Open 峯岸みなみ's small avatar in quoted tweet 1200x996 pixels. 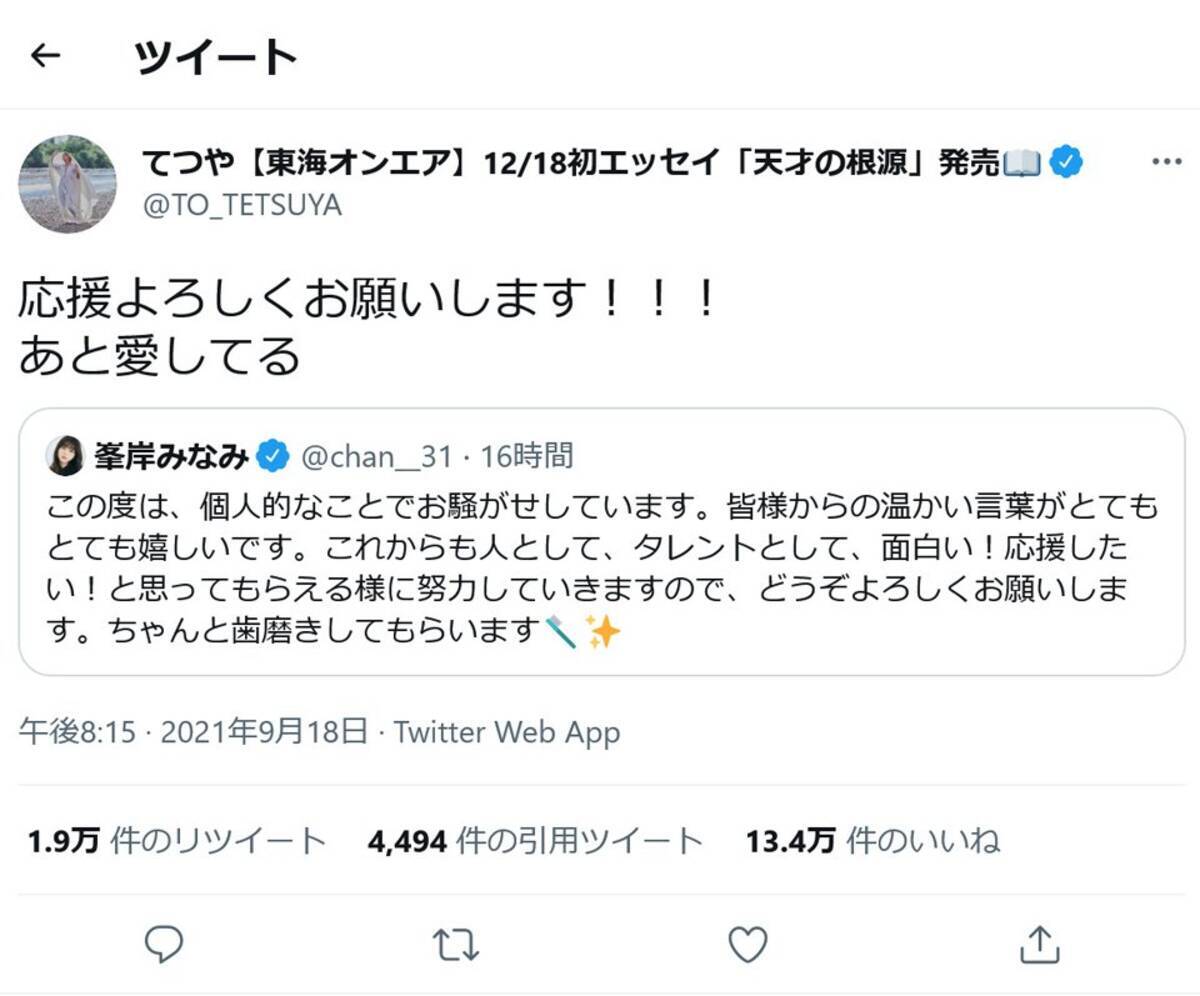click(65, 457)
